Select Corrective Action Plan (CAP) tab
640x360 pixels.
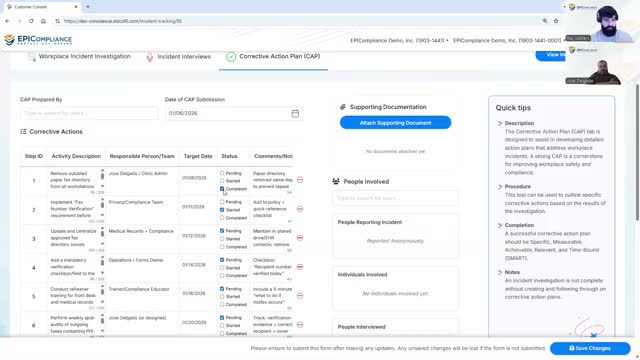(x=273, y=57)
